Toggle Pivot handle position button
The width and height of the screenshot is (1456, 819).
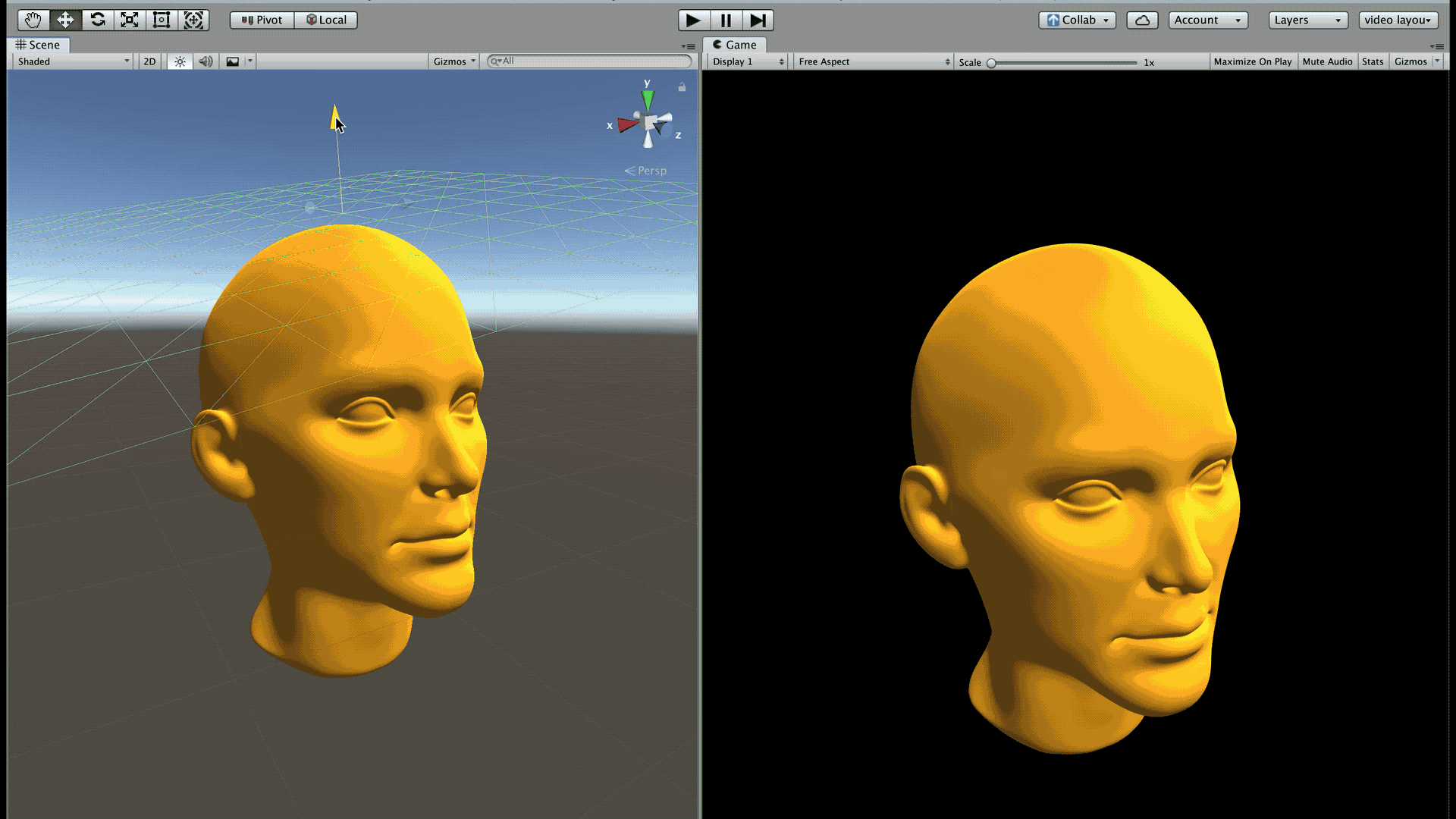262,20
